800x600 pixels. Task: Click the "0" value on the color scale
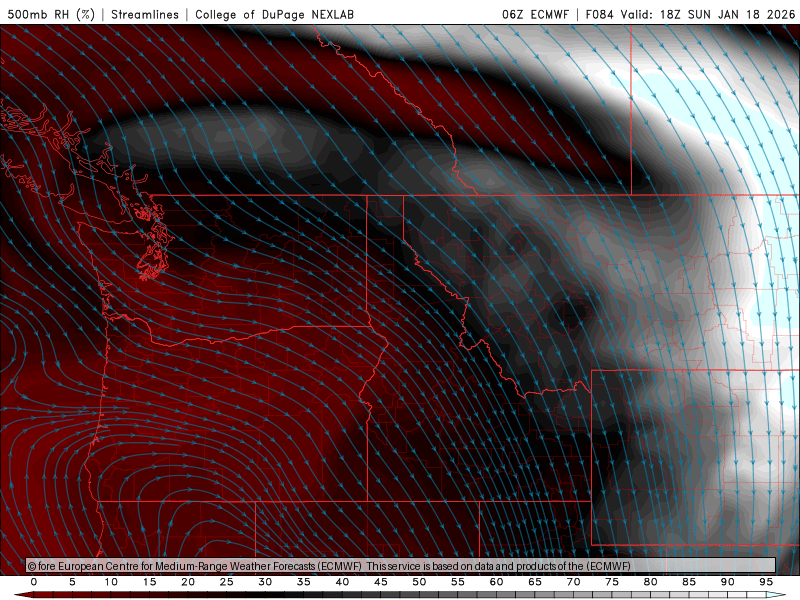(34, 582)
